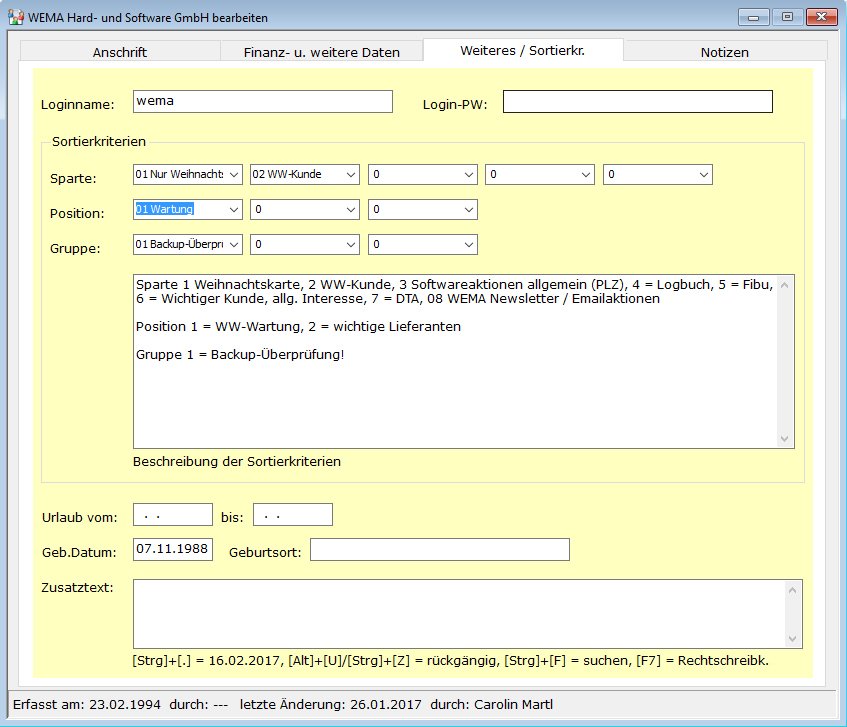Close the WEMA bearbeiten window
This screenshot has width=847, height=727.
point(822,17)
